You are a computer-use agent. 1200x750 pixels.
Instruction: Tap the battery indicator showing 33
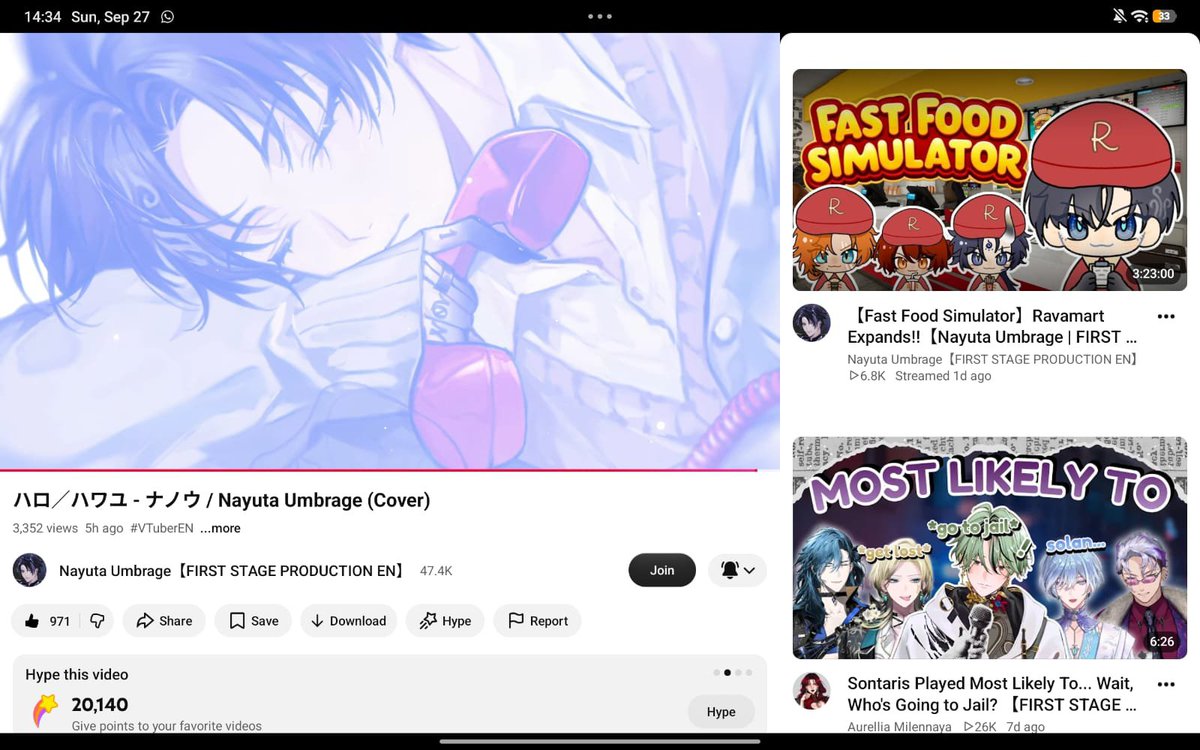tap(1164, 16)
